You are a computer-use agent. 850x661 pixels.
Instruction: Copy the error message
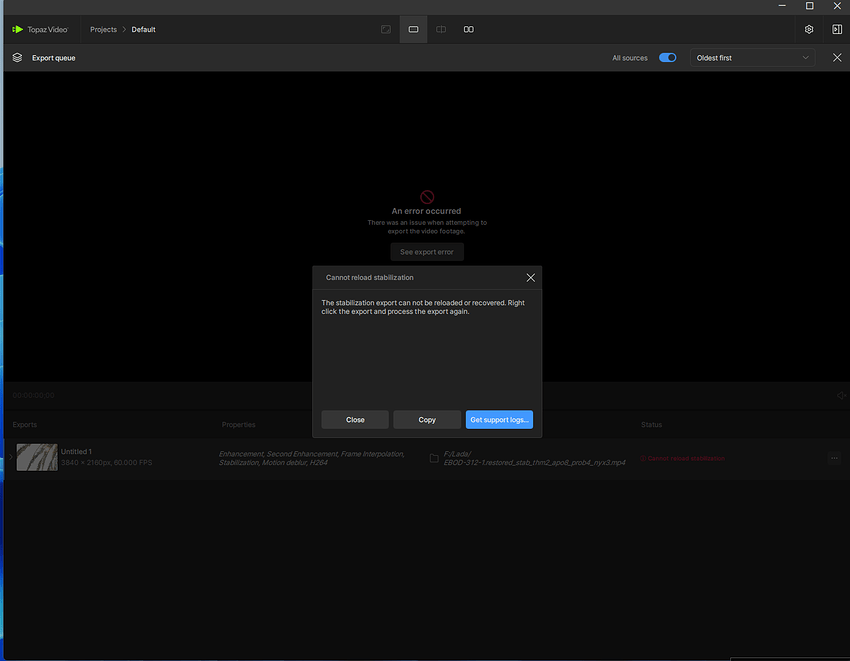coord(427,420)
